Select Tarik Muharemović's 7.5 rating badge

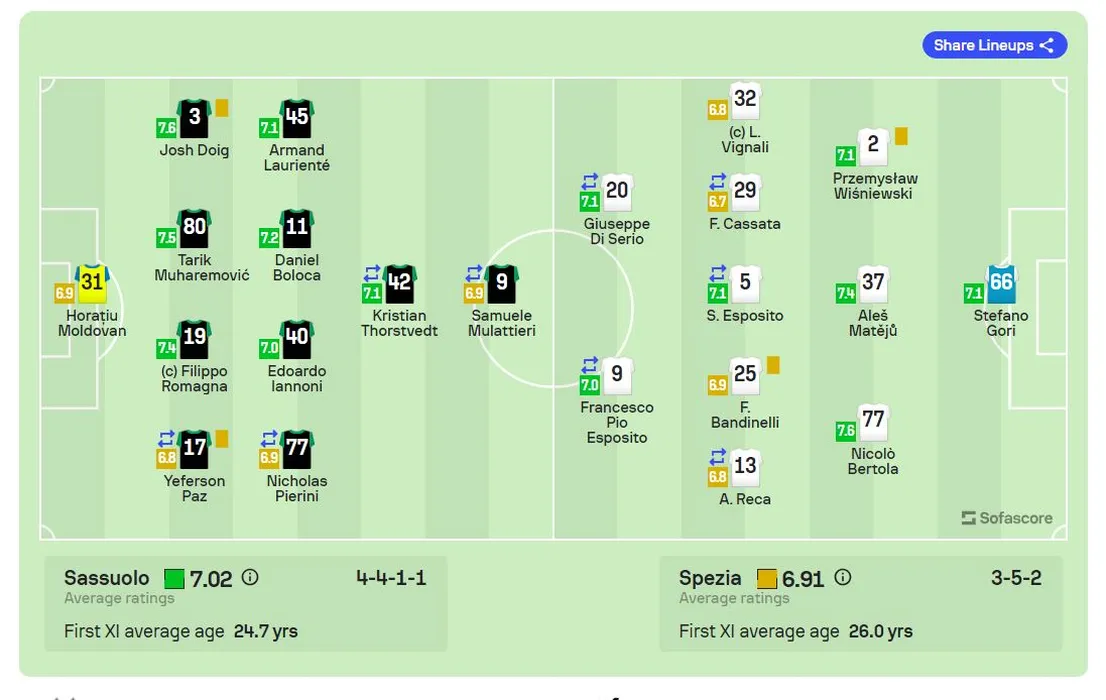(x=166, y=238)
